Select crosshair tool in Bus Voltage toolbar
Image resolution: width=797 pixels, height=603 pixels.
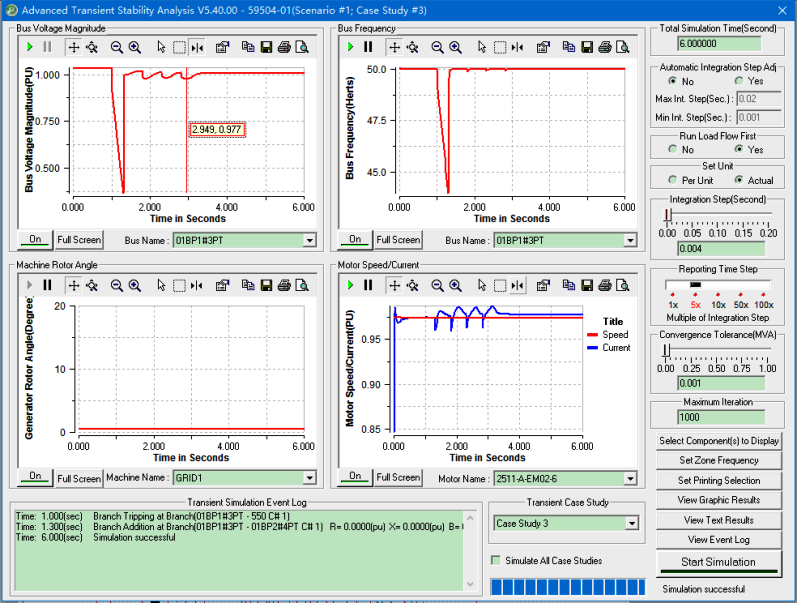tap(74, 47)
